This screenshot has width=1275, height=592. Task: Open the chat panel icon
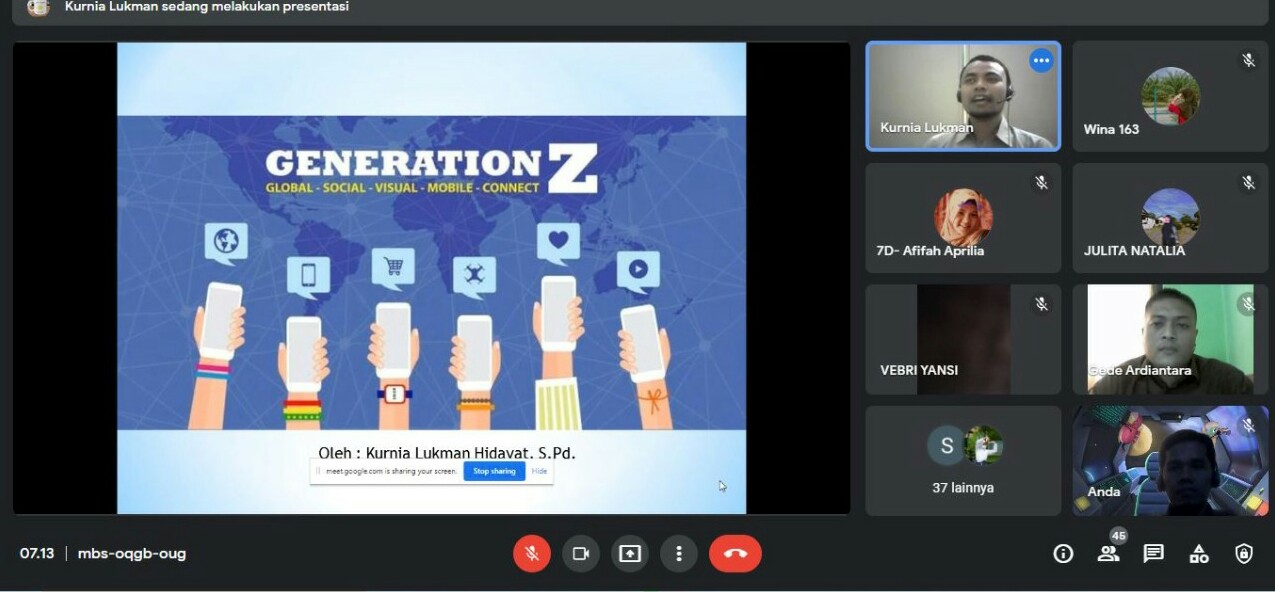pos(1154,553)
